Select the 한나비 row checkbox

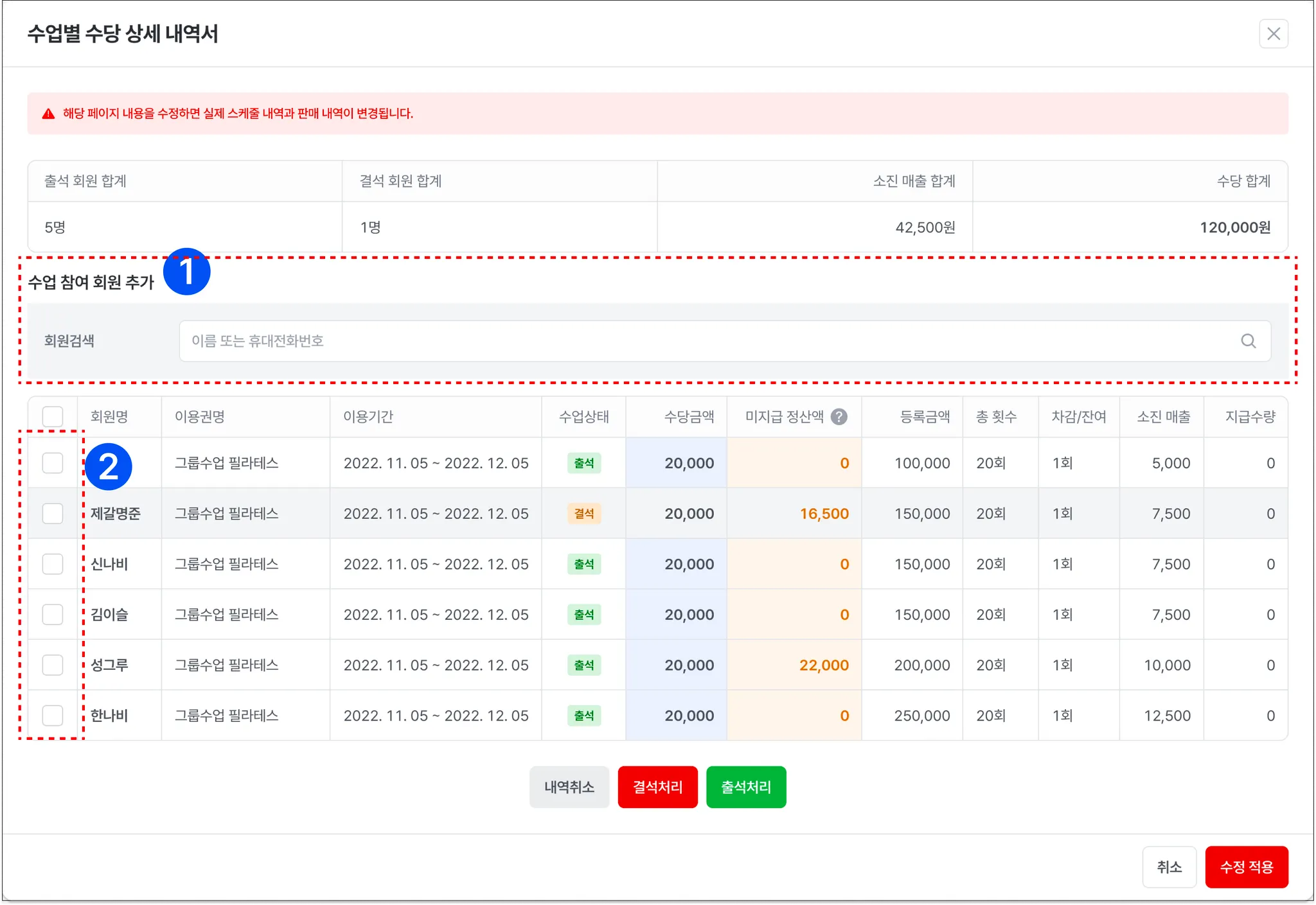(53, 716)
